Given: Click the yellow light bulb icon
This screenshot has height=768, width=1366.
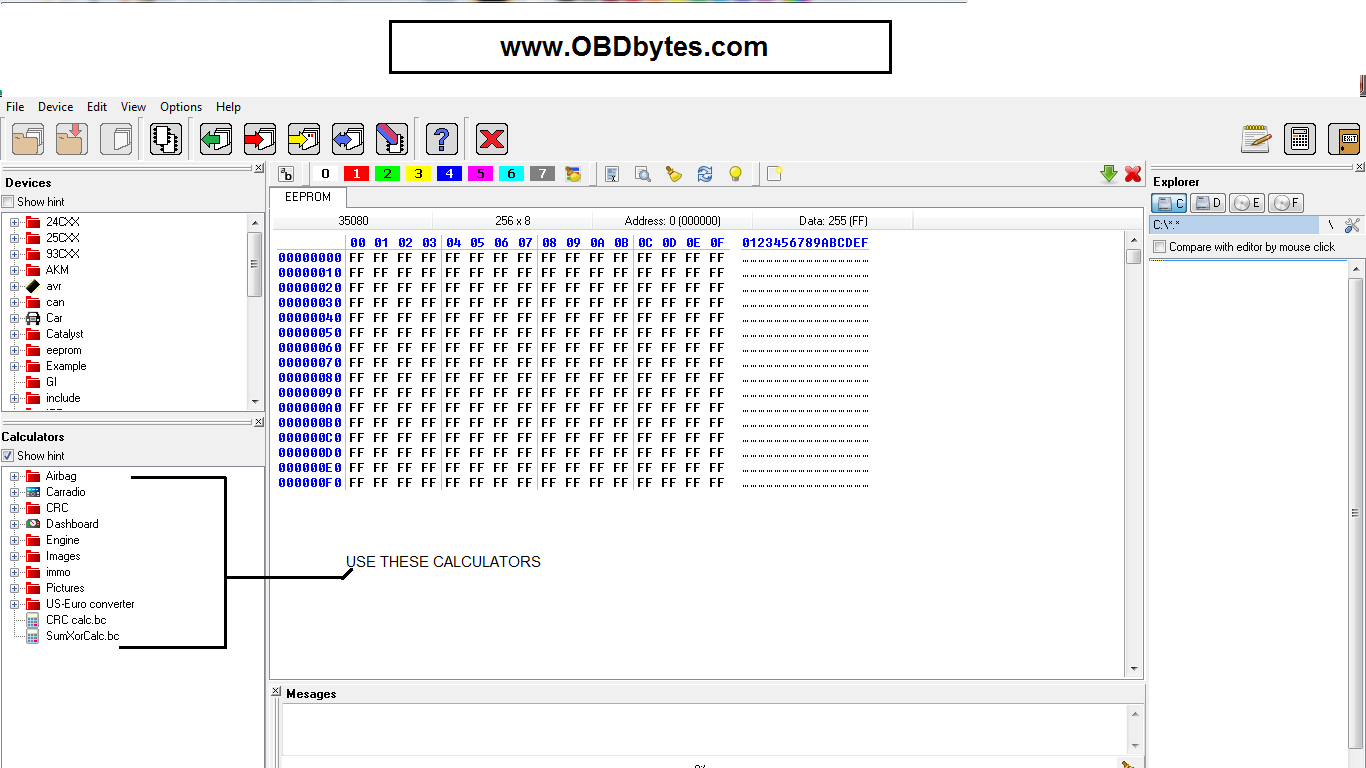Looking at the screenshot, I should (735, 174).
